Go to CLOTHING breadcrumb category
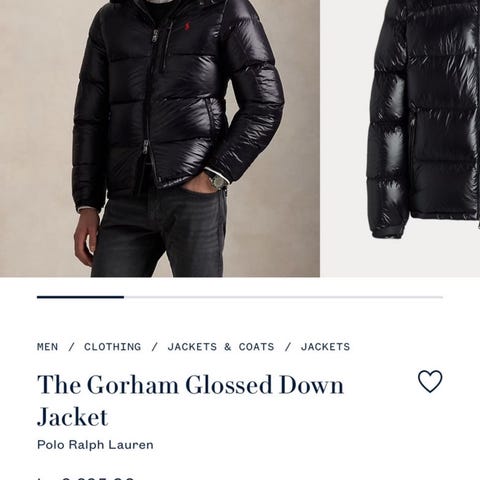 tap(112, 347)
